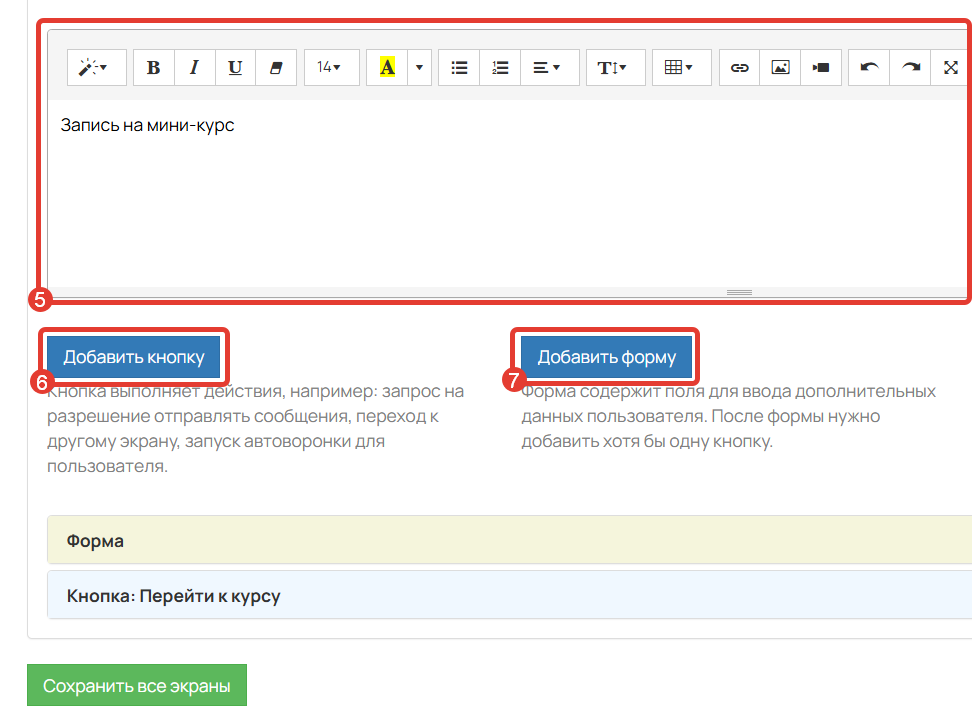Click the eraser remove-formatting icon

(277, 68)
